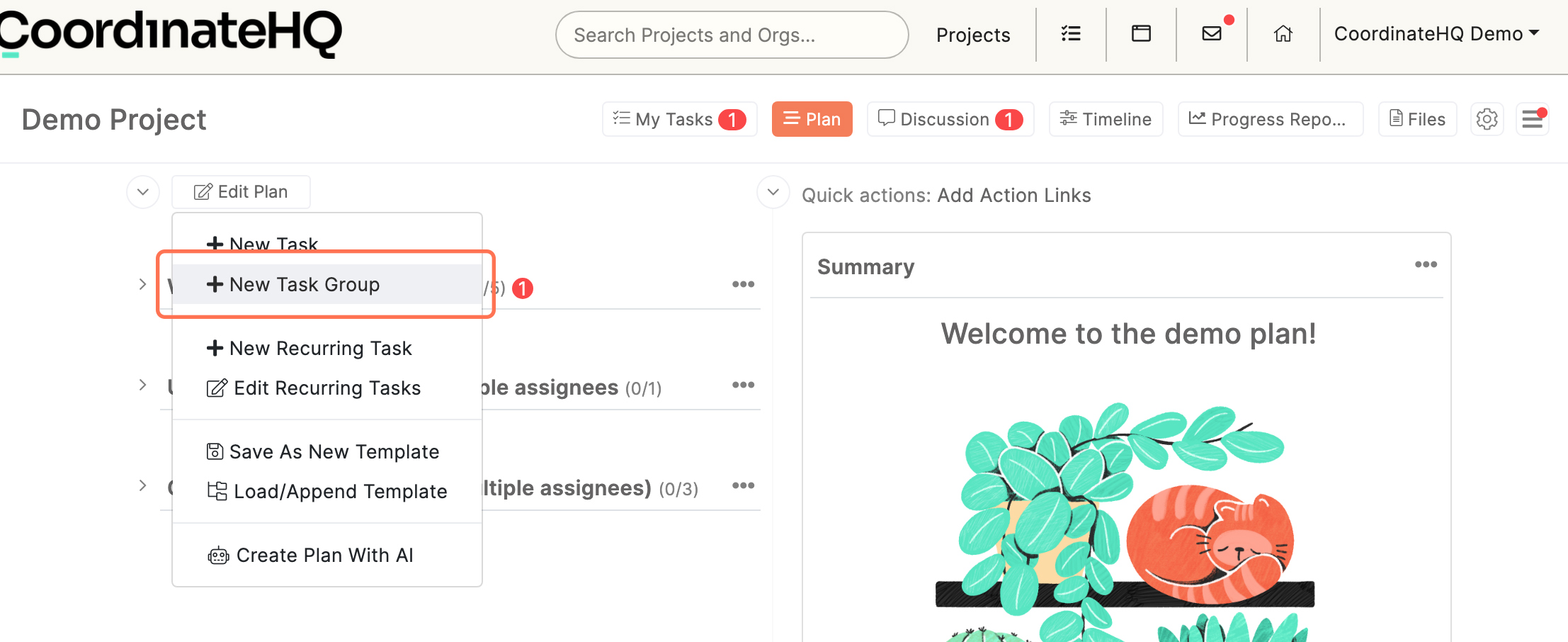The height and width of the screenshot is (642, 1568).
Task: Collapse Quick actions panel chevron
Action: click(773, 192)
